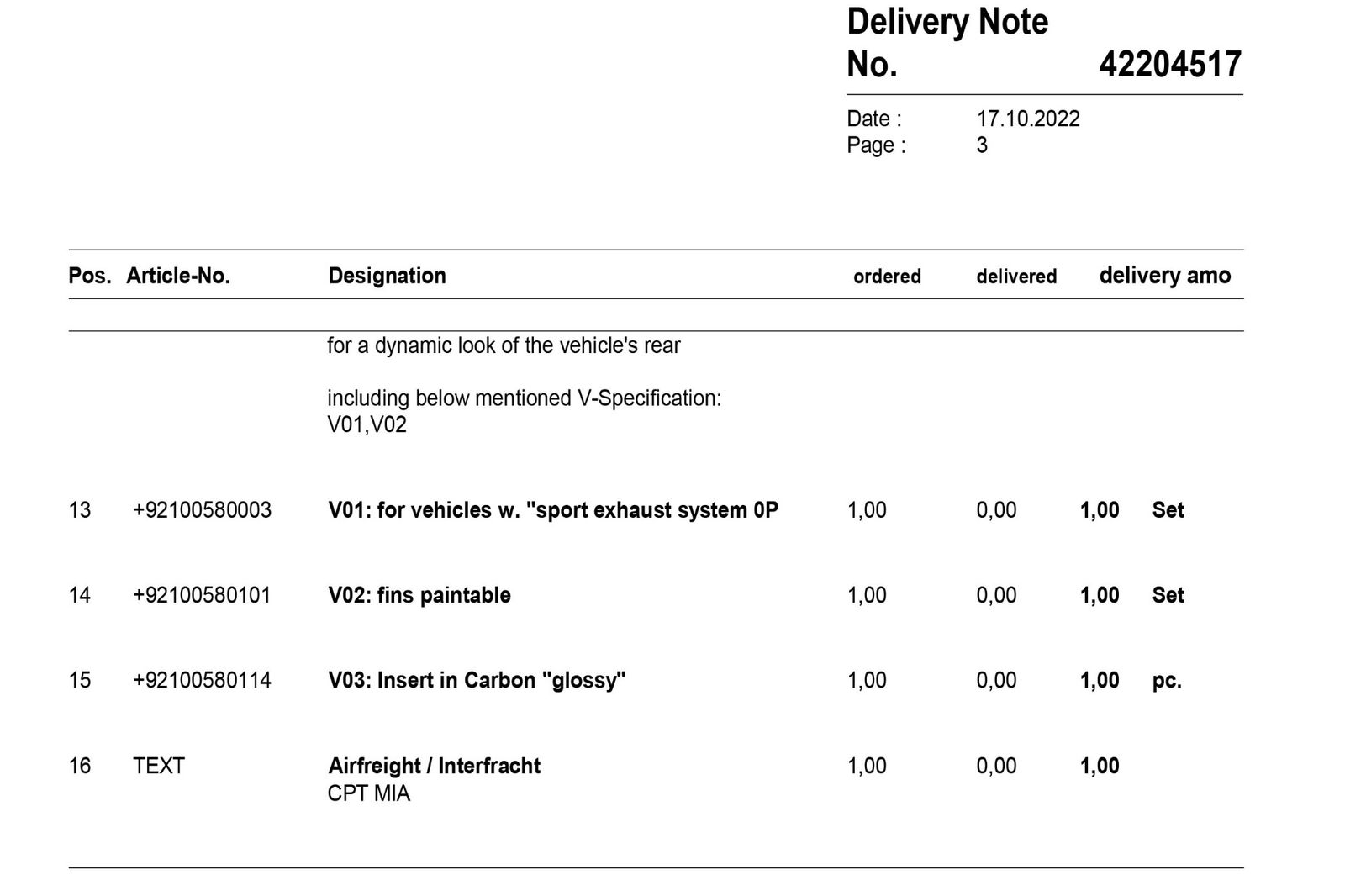
Task: Click the Page number 3 value
Action: [982, 145]
